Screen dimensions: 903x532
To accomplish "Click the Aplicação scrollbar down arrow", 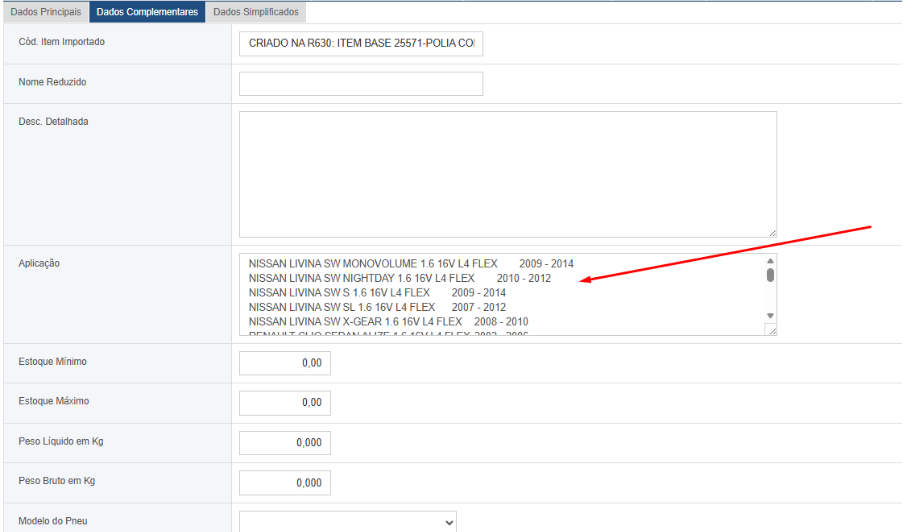I will (770, 316).
